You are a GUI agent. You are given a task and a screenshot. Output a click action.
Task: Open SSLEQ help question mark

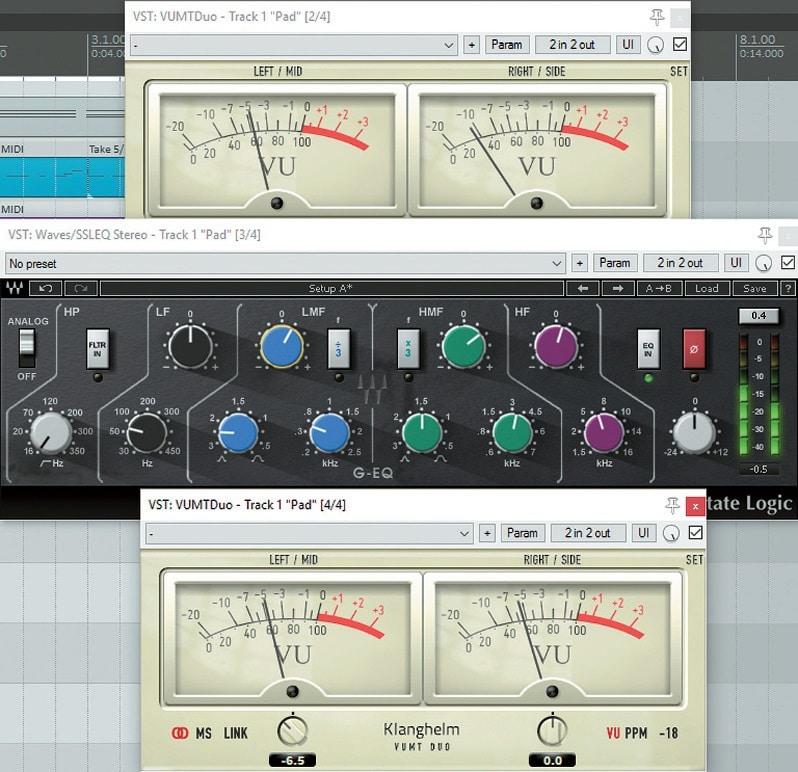point(788,289)
